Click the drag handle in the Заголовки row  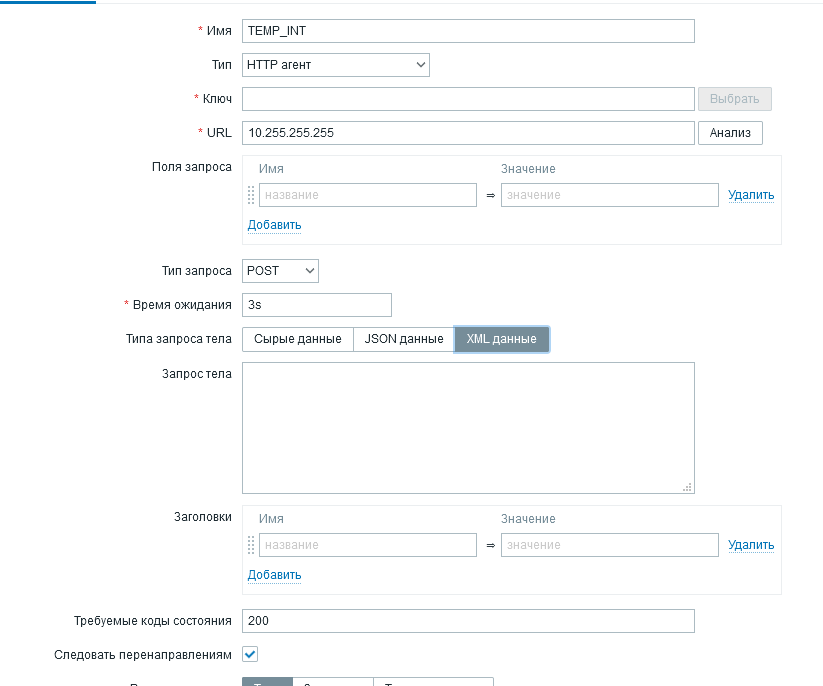click(250, 545)
